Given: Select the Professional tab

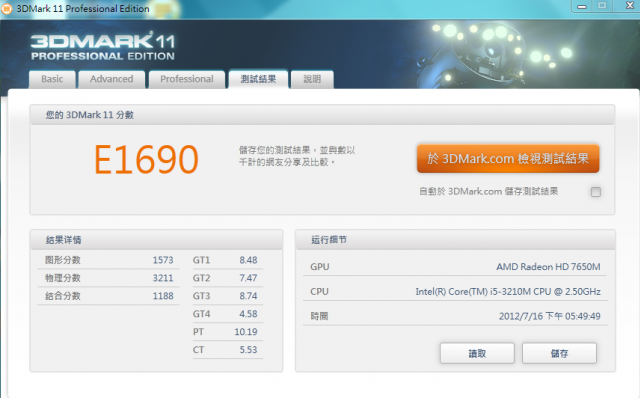Looking at the screenshot, I should tap(187, 79).
